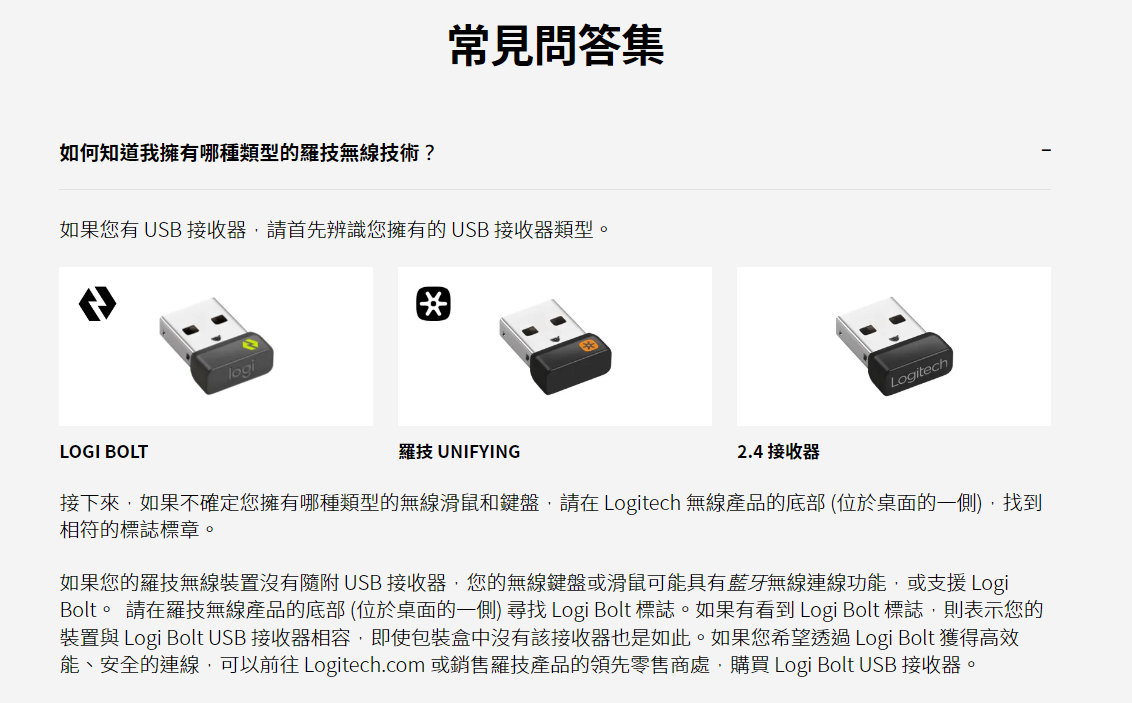Click the Logitech.com text in the paragraph
The width and height of the screenshot is (1132, 703).
(365, 665)
